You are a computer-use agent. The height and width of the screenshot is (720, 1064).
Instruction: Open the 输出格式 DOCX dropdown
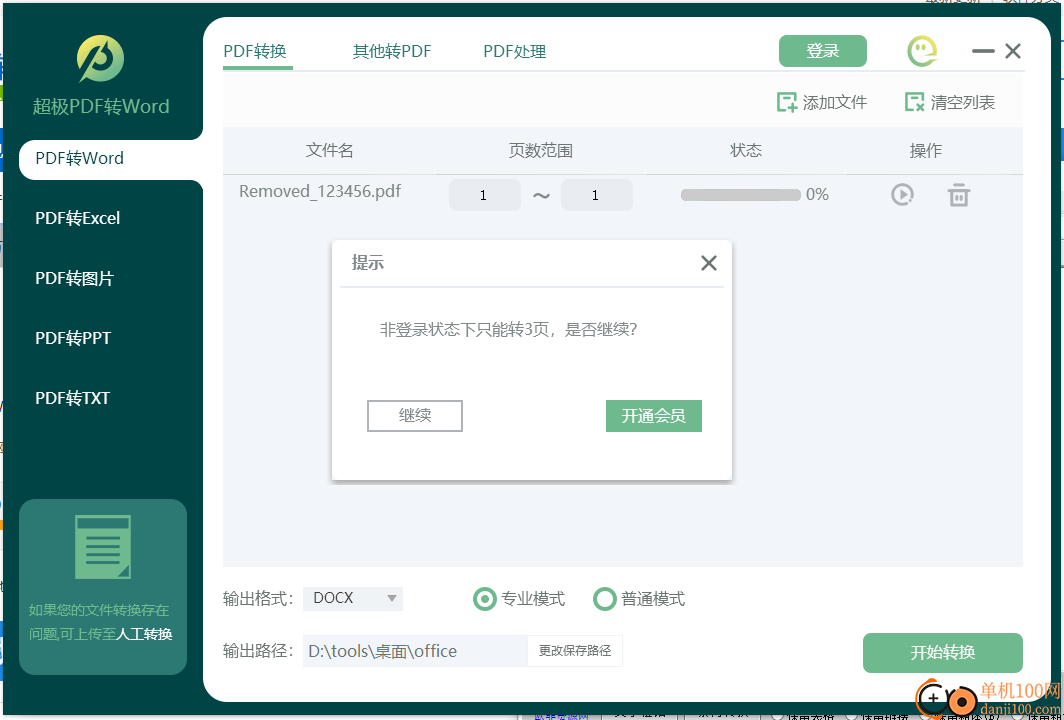[353, 599]
